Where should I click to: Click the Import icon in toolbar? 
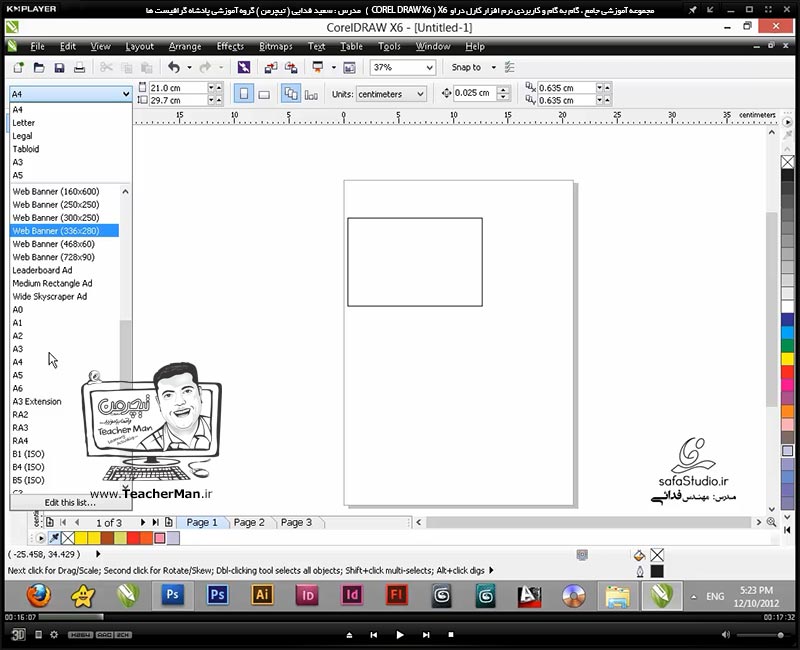click(271, 67)
